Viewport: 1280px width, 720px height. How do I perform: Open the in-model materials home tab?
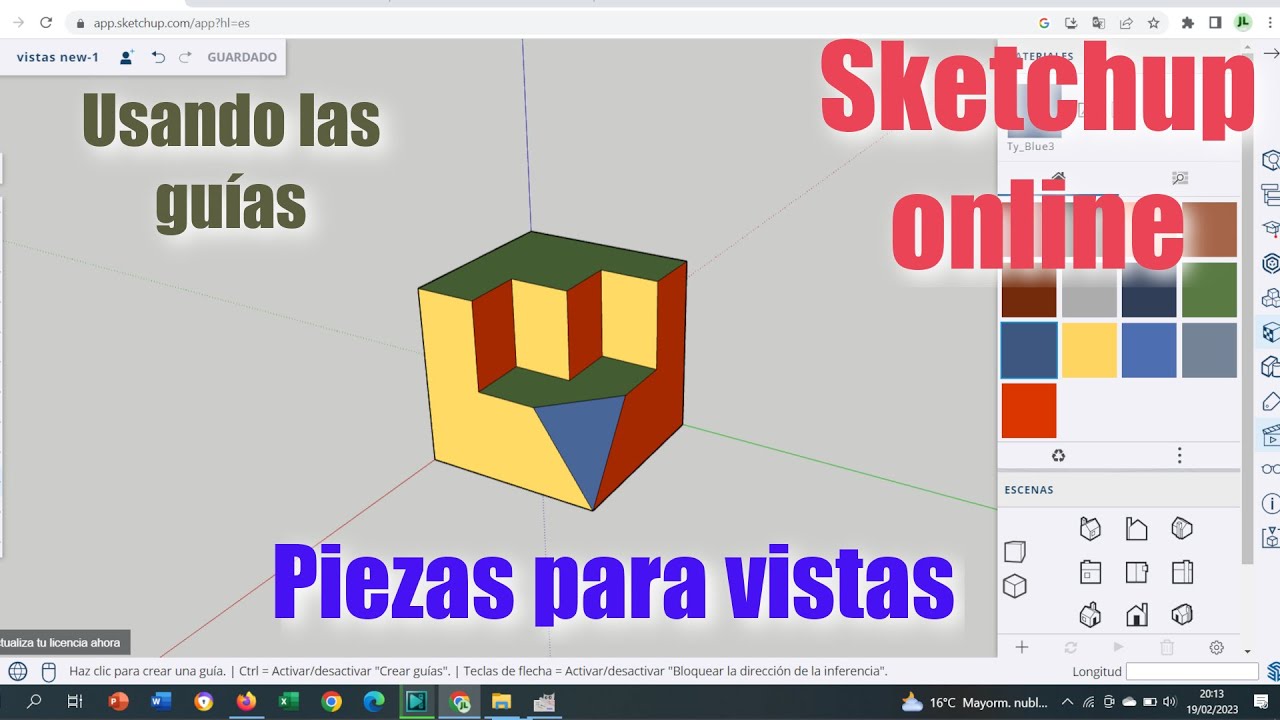coord(1058,178)
